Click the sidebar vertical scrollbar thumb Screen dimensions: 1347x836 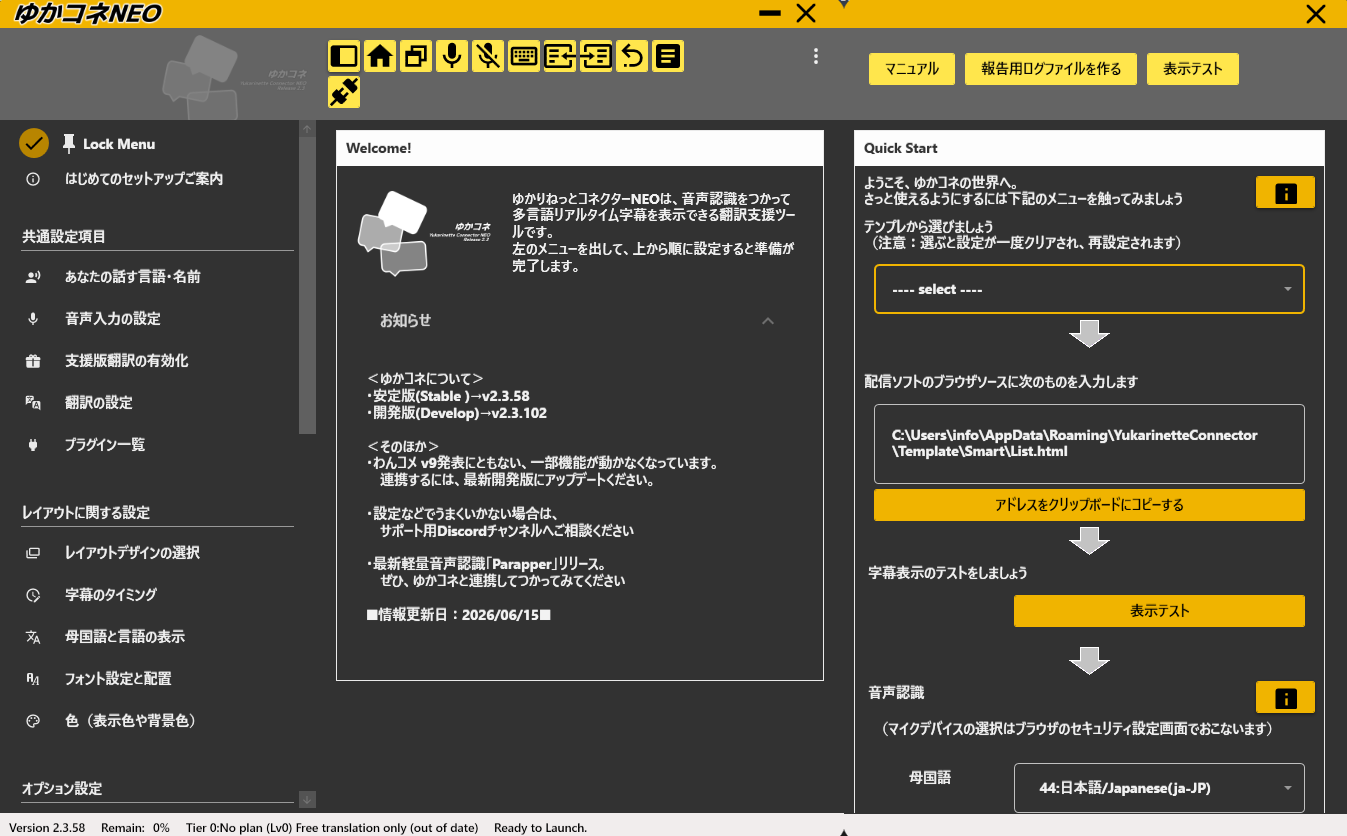coord(307,286)
